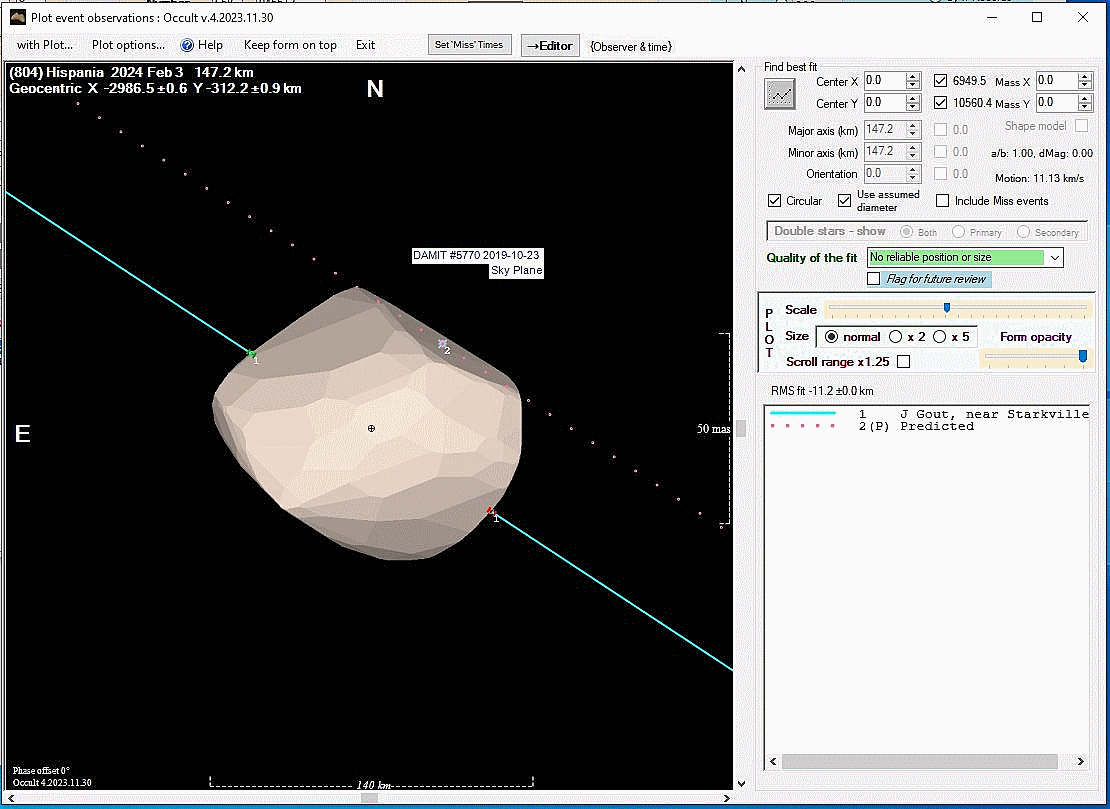
Task: Click the Mass Y spinner arrows
Action: pyautogui.click(x=1085, y=103)
